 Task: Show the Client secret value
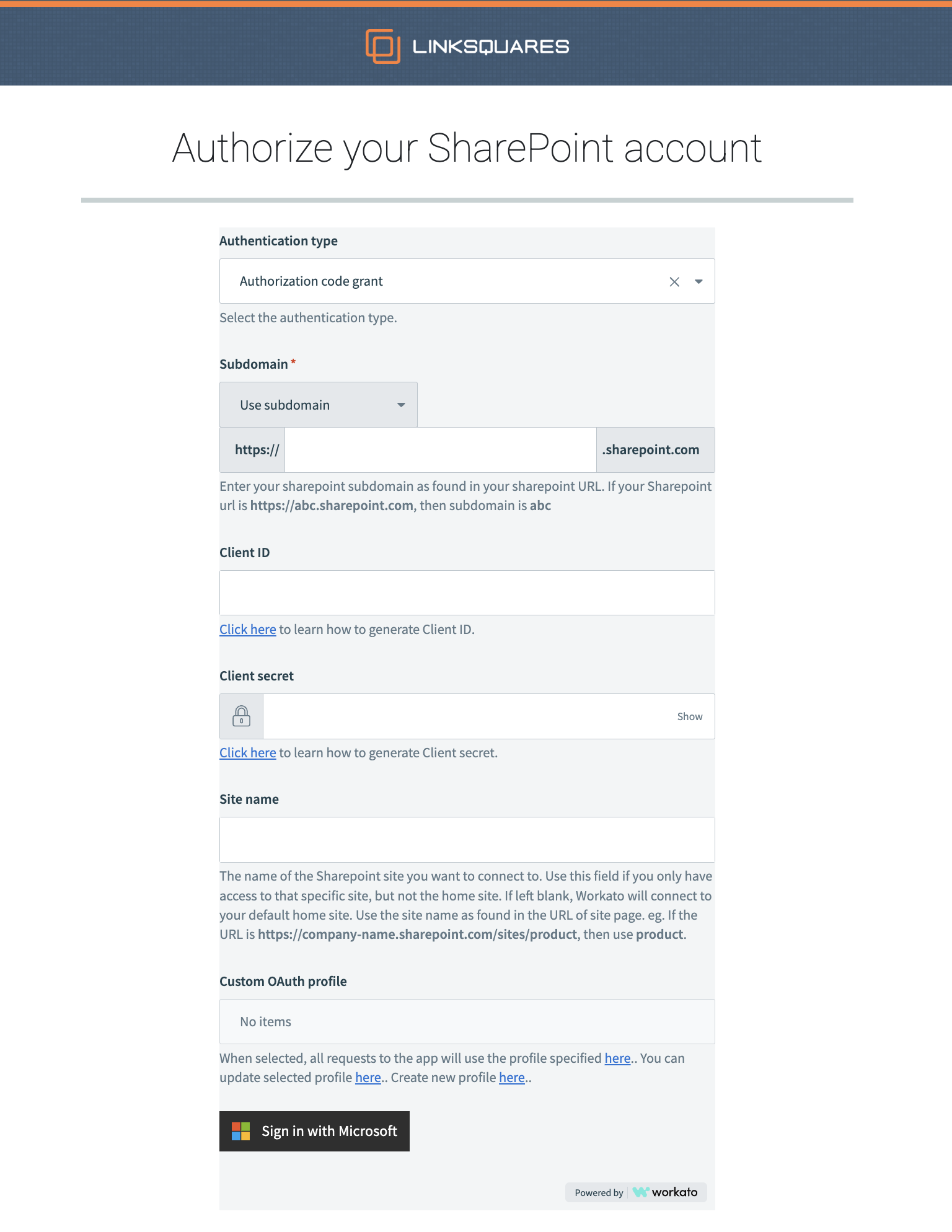pyautogui.click(x=689, y=716)
